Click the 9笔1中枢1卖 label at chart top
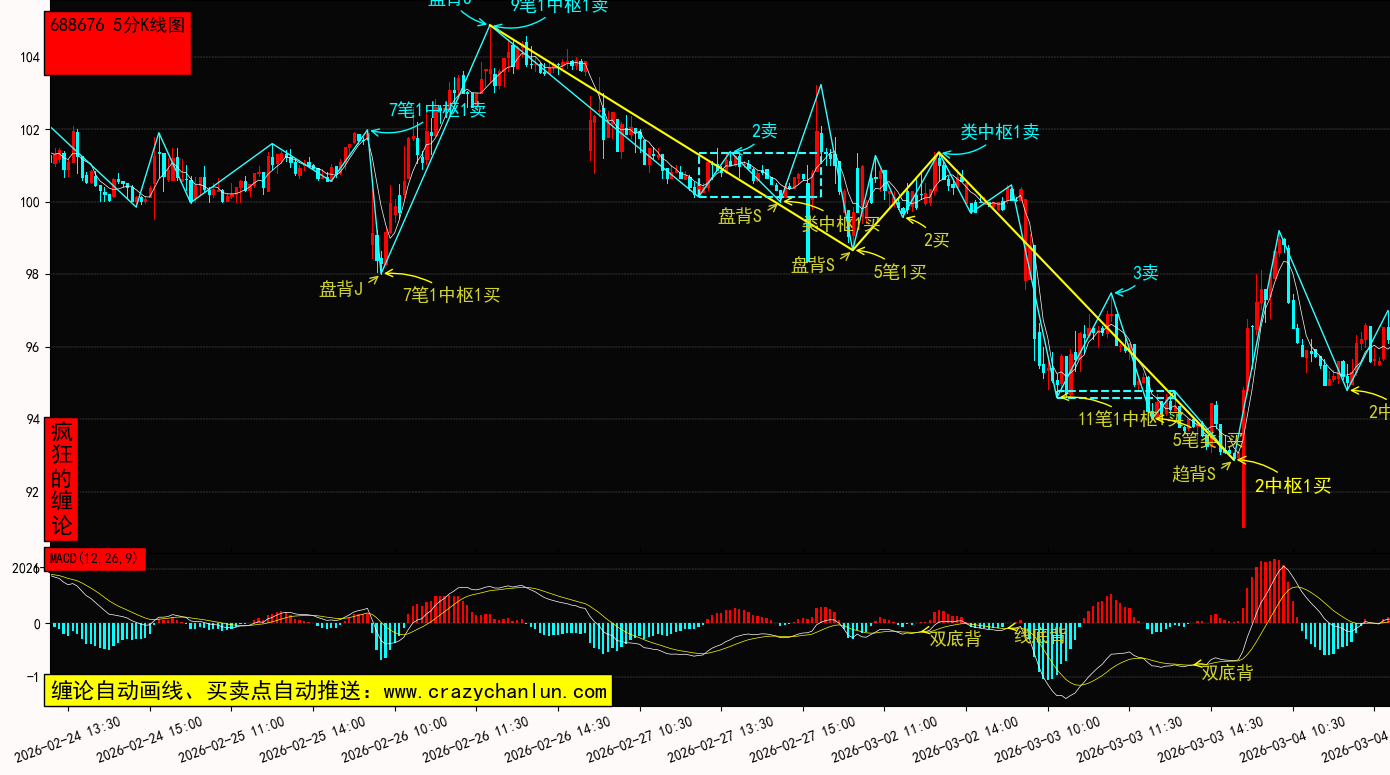The image size is (1390, 775). pyautogui.click(x=559, y=6)
